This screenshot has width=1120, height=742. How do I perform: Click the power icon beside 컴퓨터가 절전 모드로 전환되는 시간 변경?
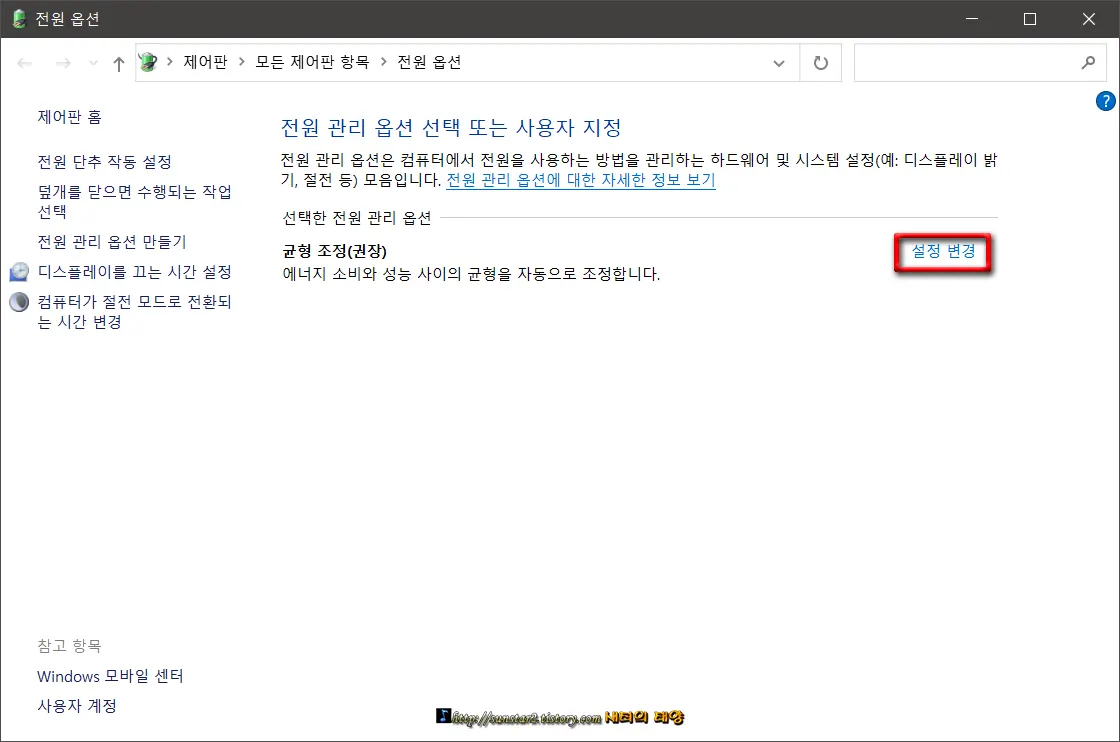[x=18, y=301]
